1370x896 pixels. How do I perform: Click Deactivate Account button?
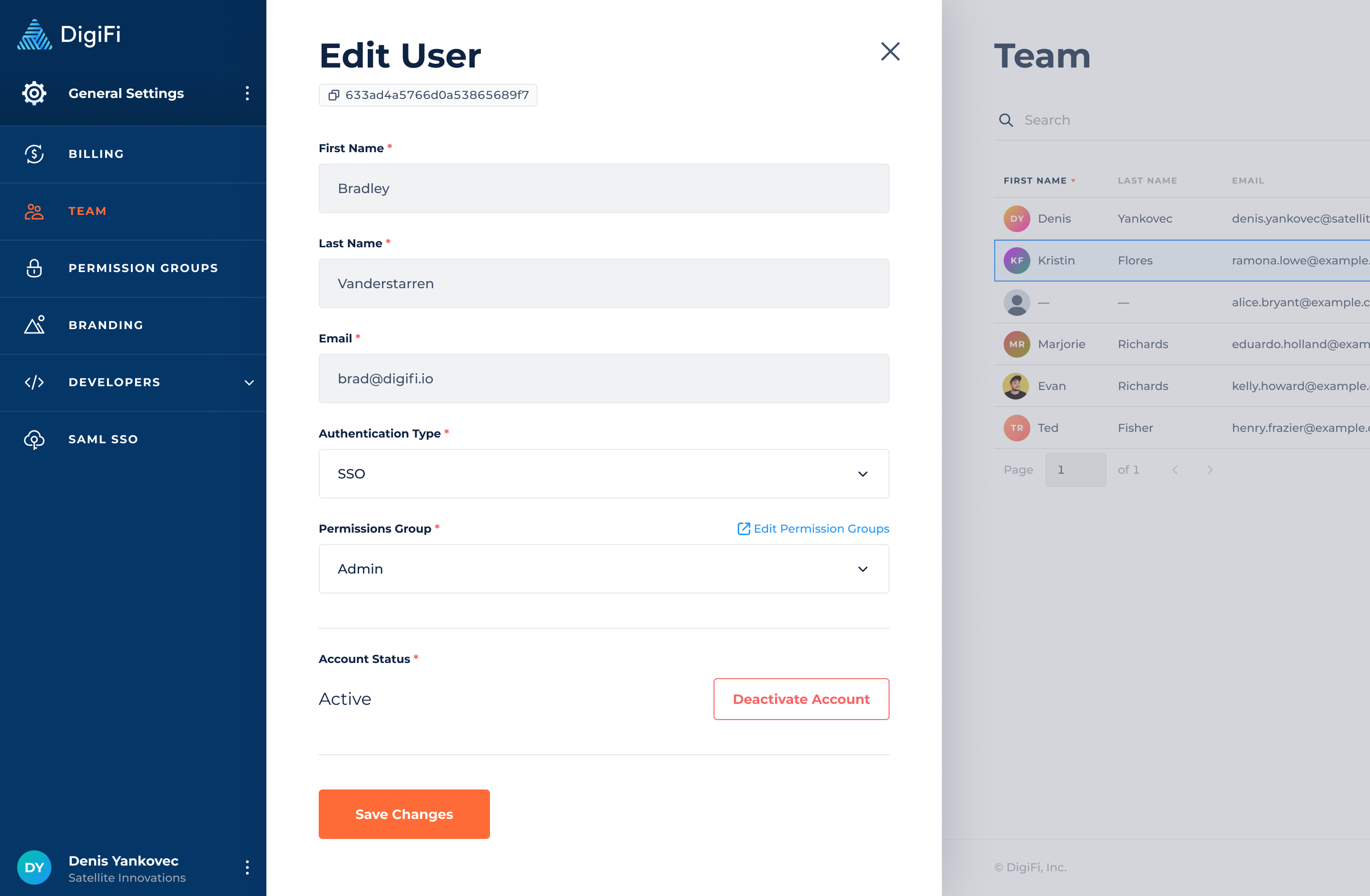[801, 699]
